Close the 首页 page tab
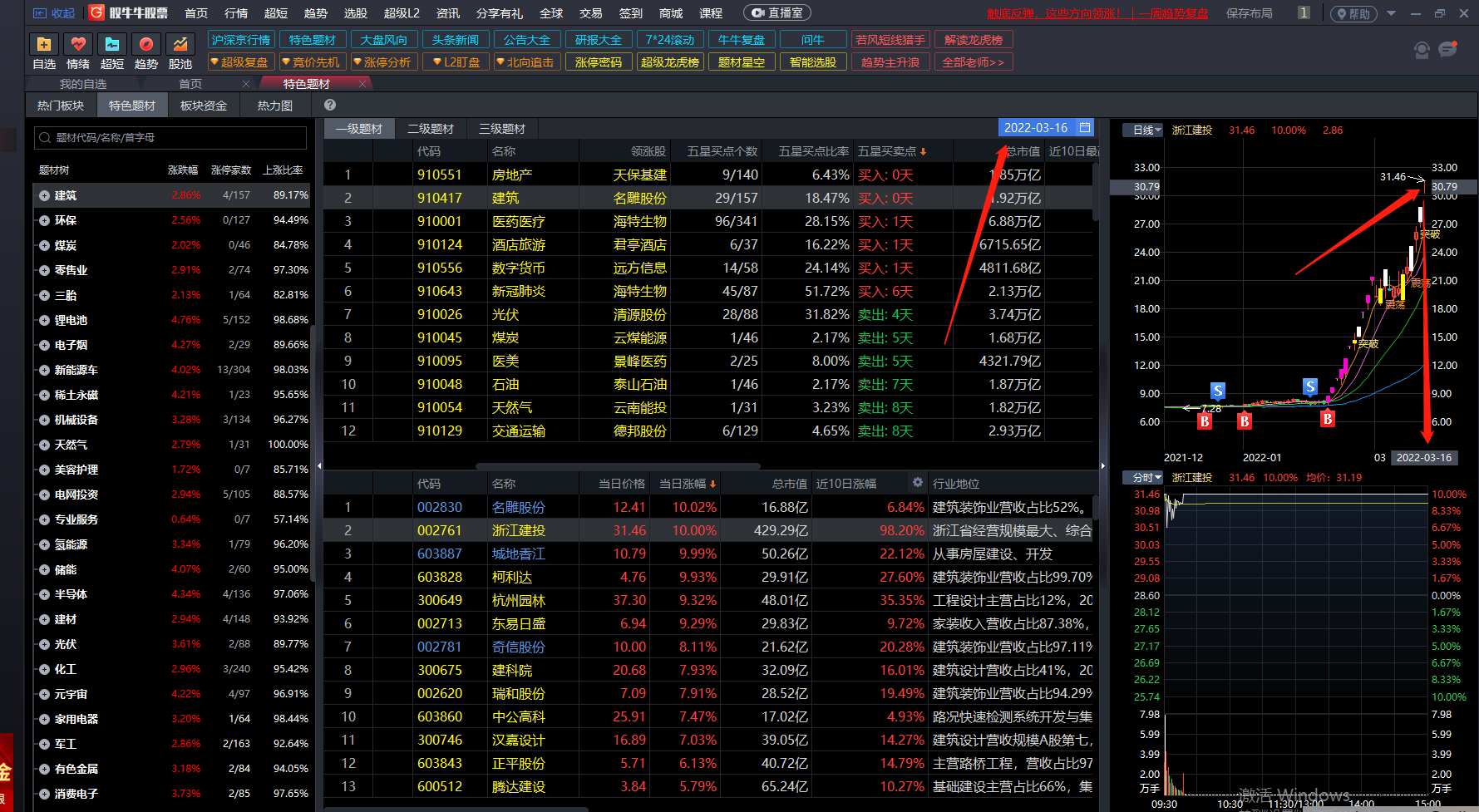This screenshot has width=1479, height=812. (x=246, y=84)
